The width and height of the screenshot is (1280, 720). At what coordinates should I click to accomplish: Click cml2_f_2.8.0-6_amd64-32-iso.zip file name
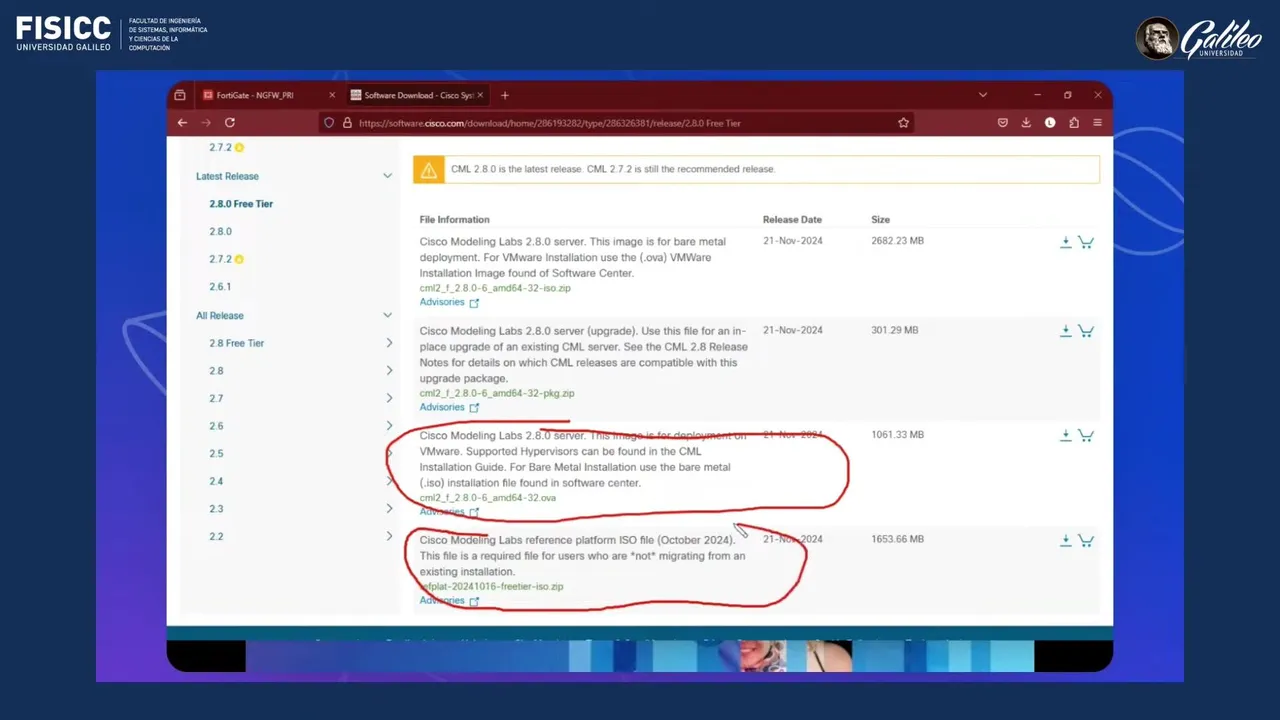click(x=495, y=288)
